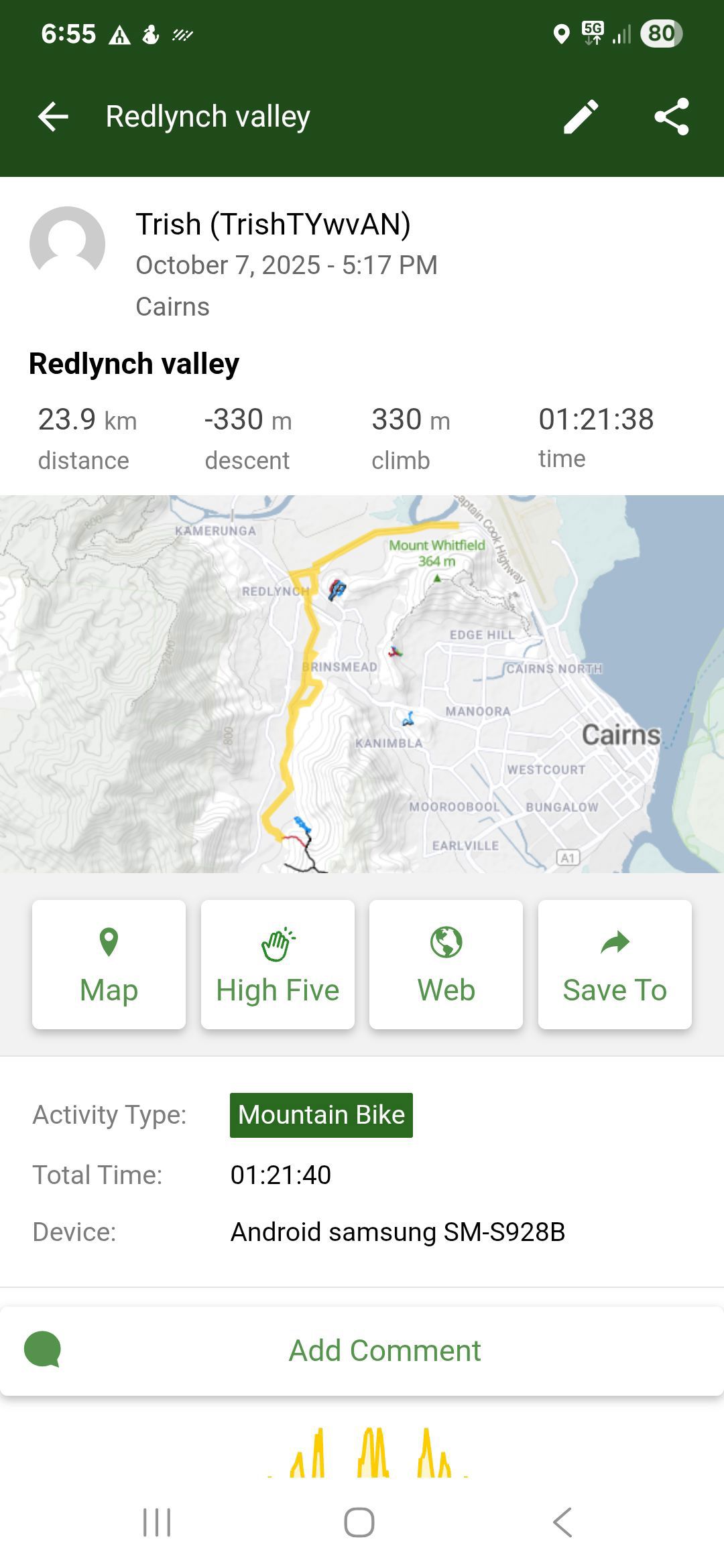
Task: Tap the trailhead marker near Redlynch
Action: [x=337, y=590]
